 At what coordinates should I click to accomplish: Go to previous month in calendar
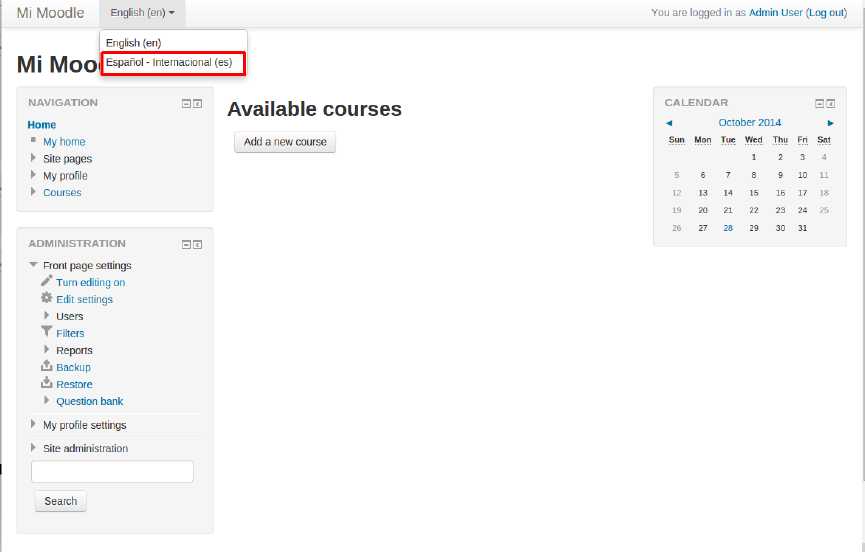(x=669, y=123)
